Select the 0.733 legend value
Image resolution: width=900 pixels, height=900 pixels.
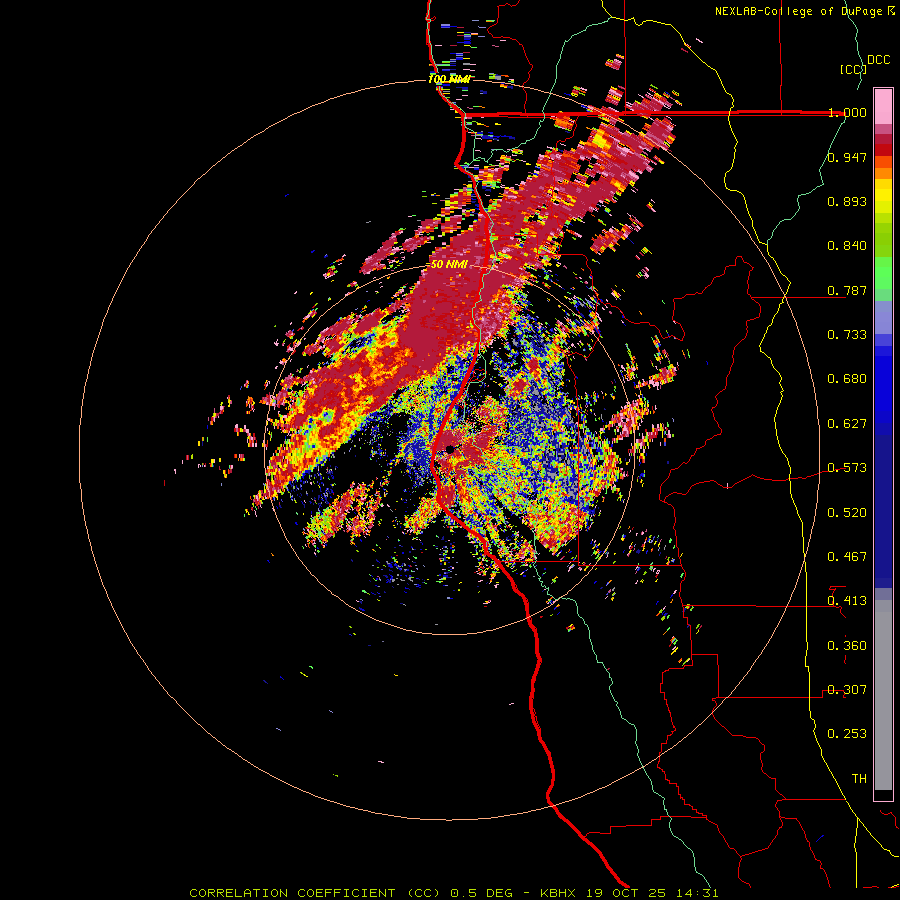(x=847, y=335)
